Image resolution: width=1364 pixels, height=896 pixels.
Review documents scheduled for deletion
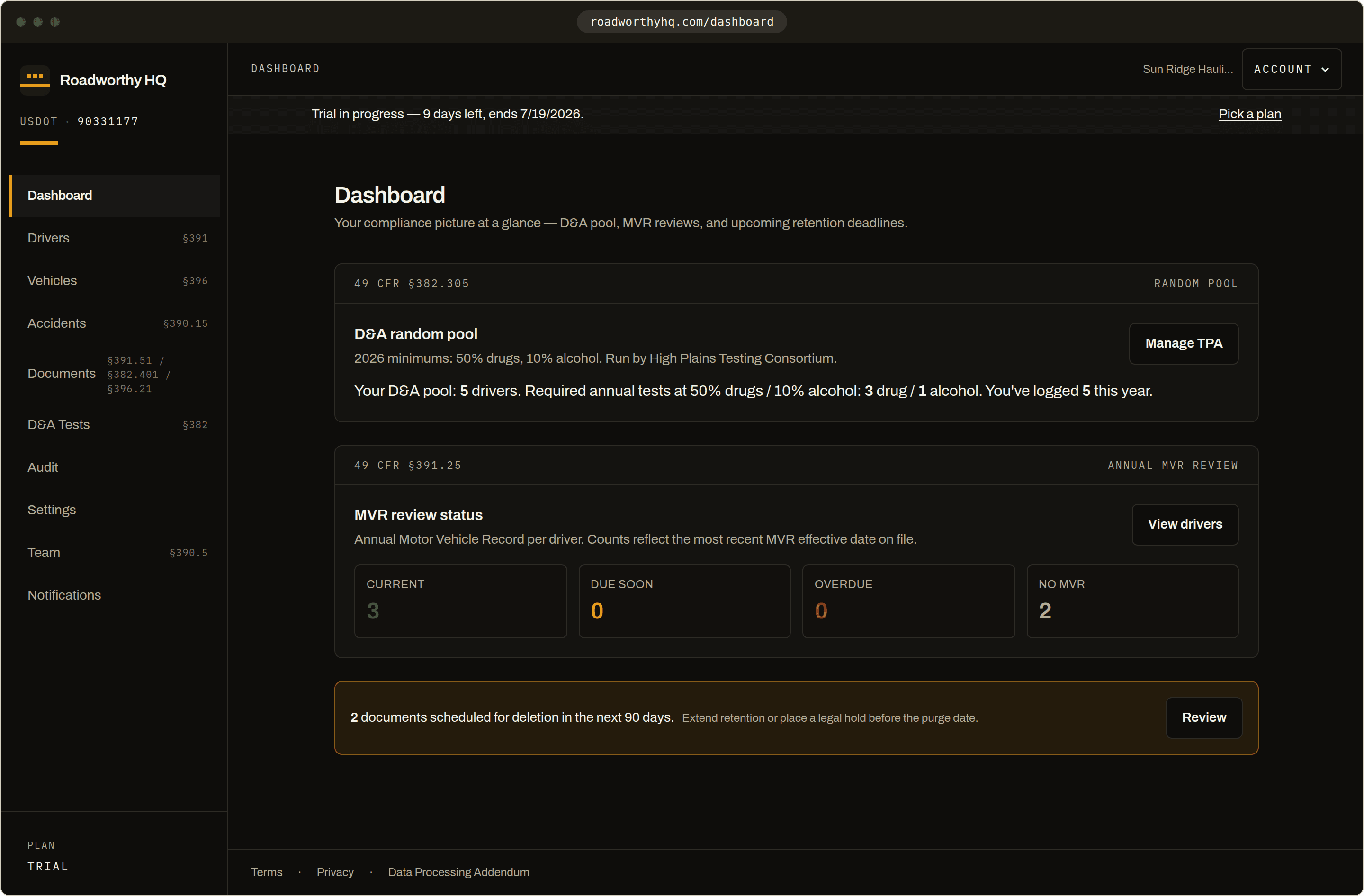[x=1203, y=718]
